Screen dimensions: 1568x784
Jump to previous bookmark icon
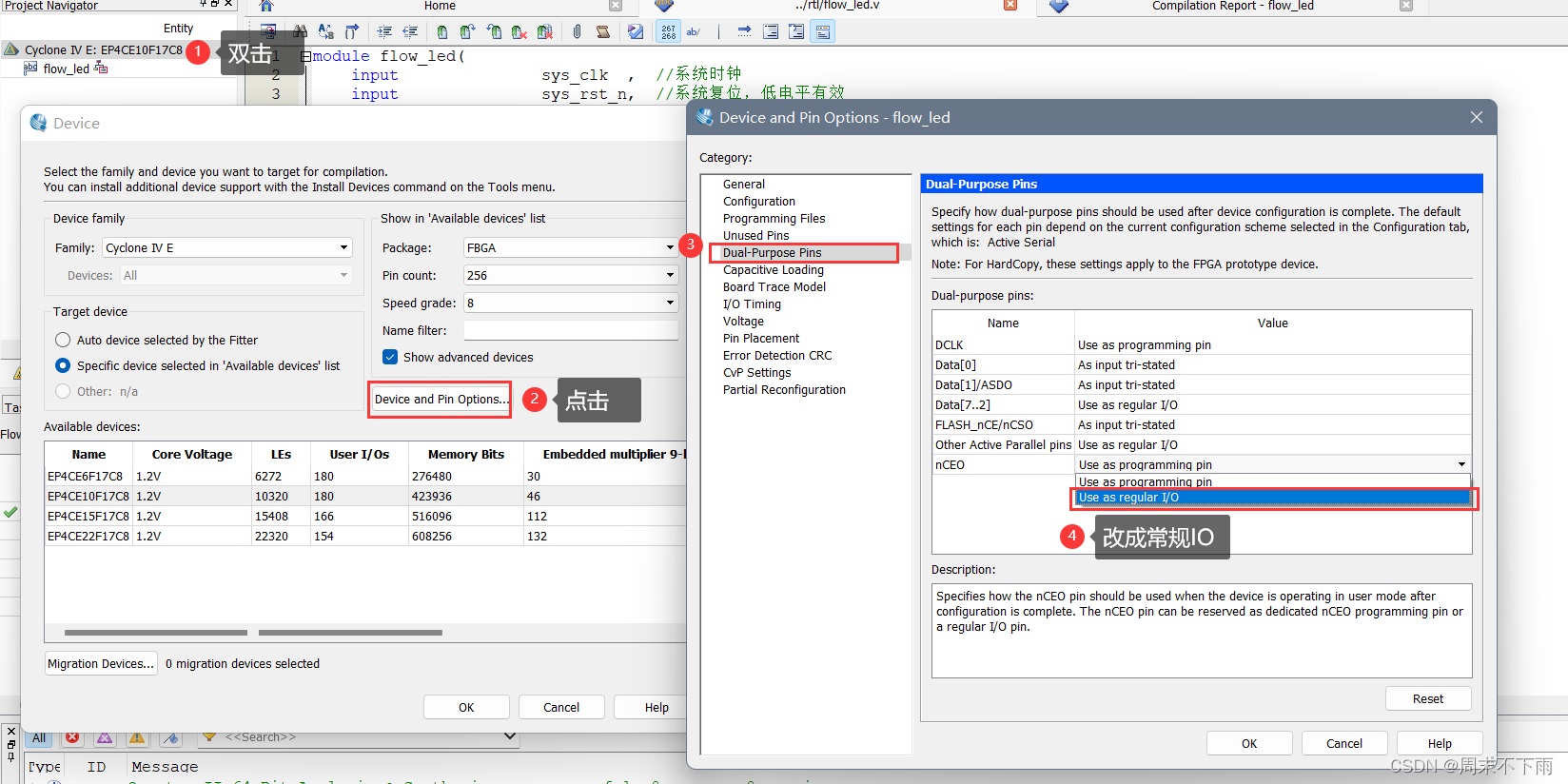point(493,31)
